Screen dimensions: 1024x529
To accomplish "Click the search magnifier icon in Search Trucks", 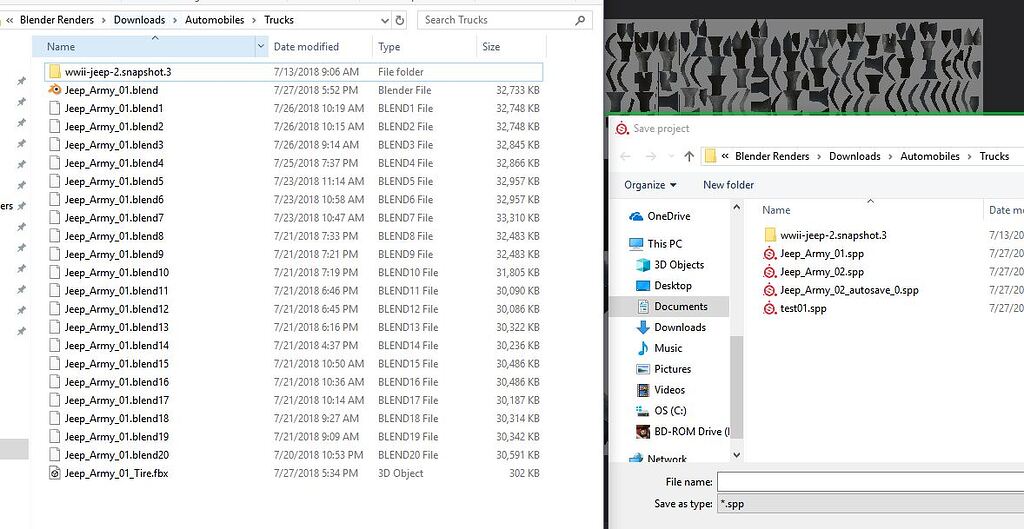I will click(579, 20).
